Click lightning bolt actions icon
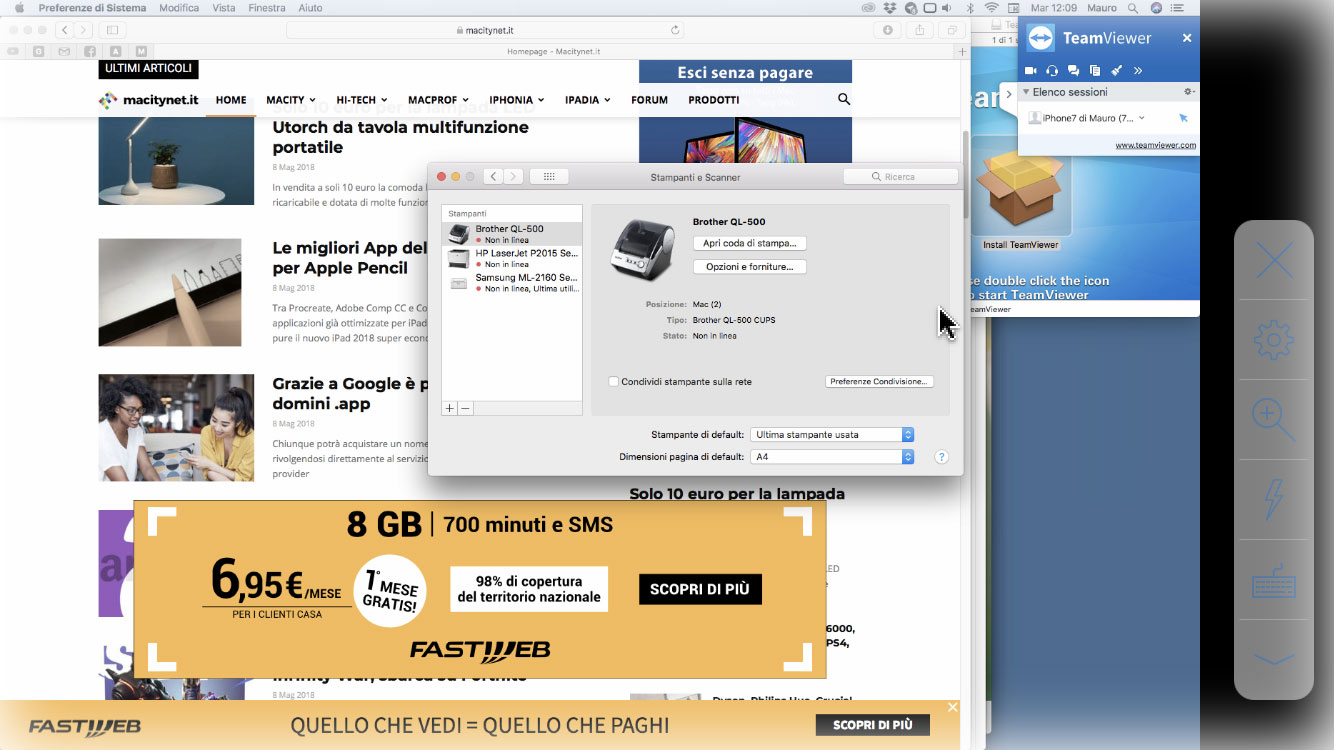This screenshot has width=1334, height=750. [1274, 499]
